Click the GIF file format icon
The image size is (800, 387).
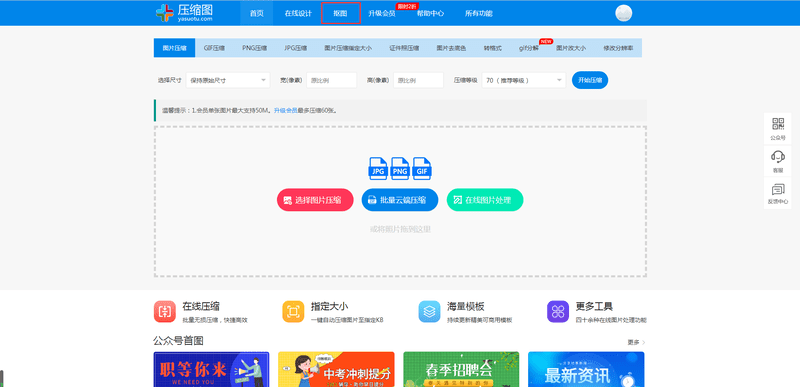pyautogui.click(x=422, y=169)
